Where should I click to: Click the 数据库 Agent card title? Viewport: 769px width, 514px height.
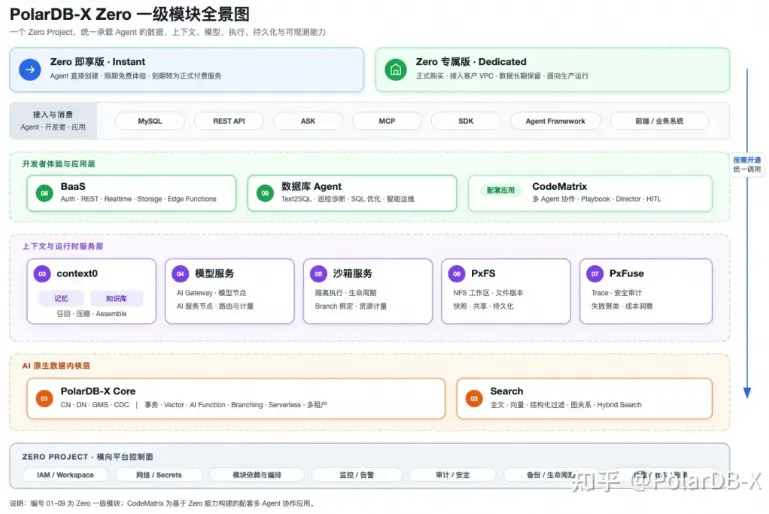click(x=311, y=186)
